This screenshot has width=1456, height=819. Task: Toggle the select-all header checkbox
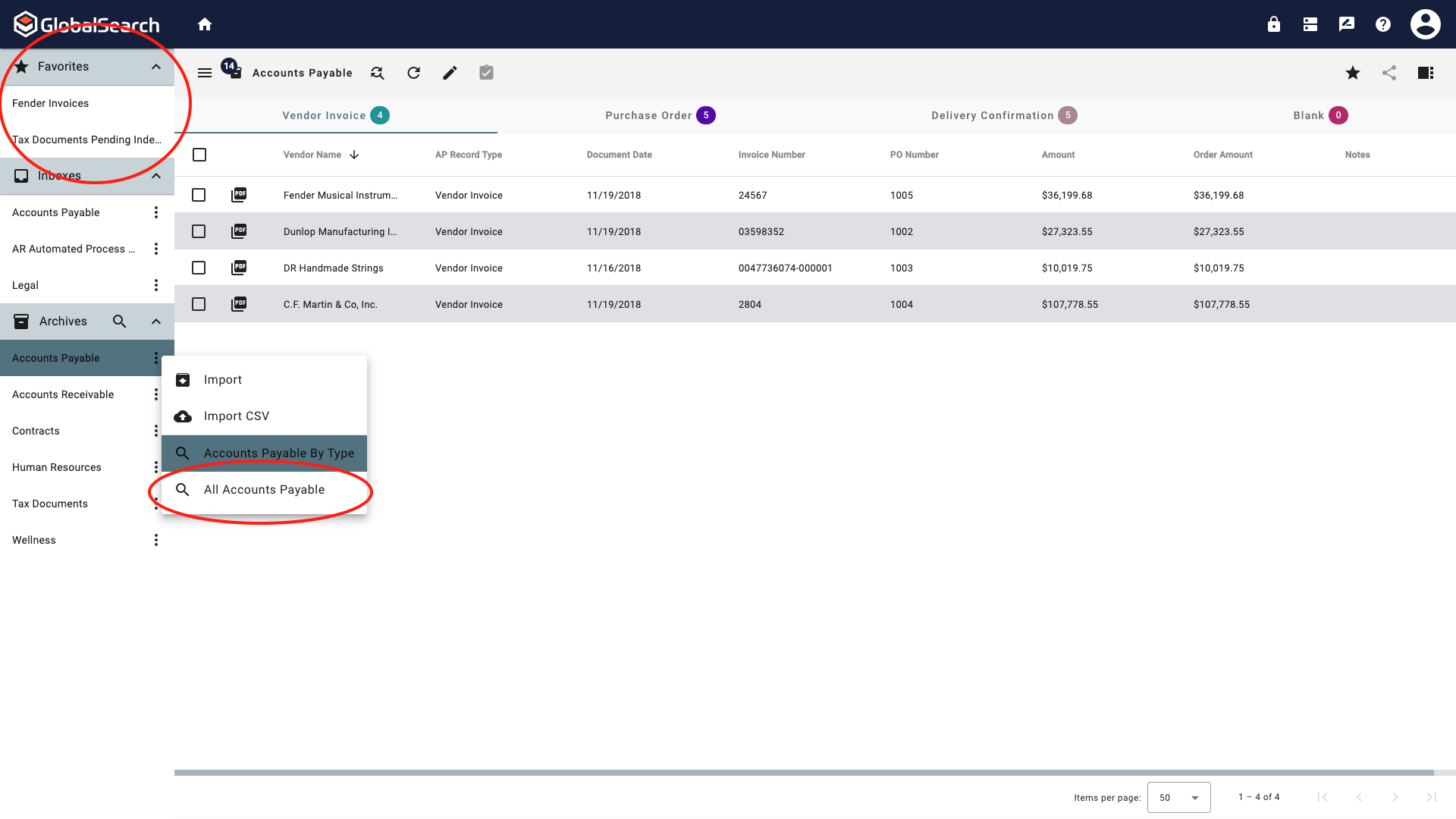tap(199, 155)
